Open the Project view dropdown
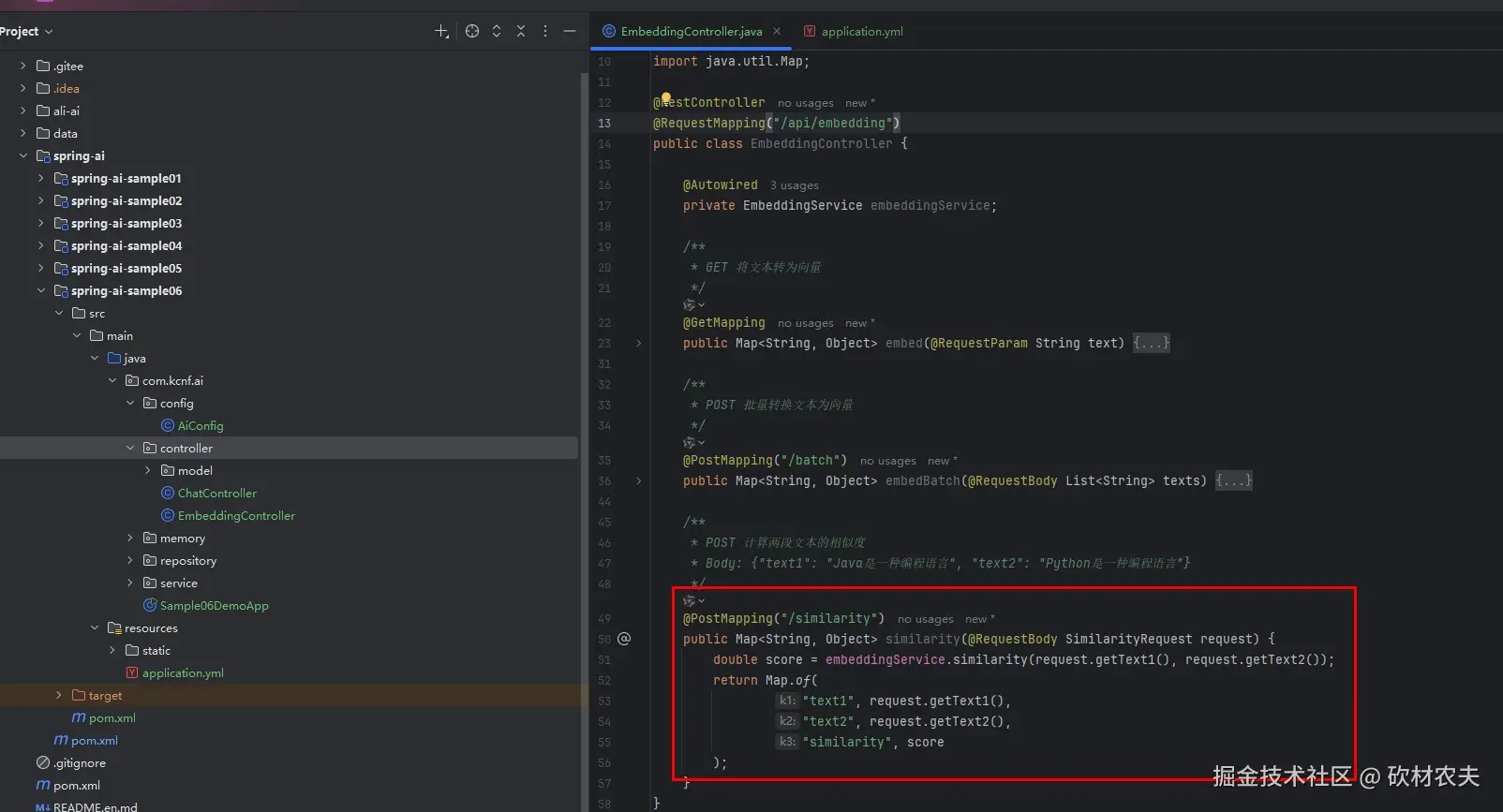The width and height of the screenshot is (1503, 812). (26, 32)
